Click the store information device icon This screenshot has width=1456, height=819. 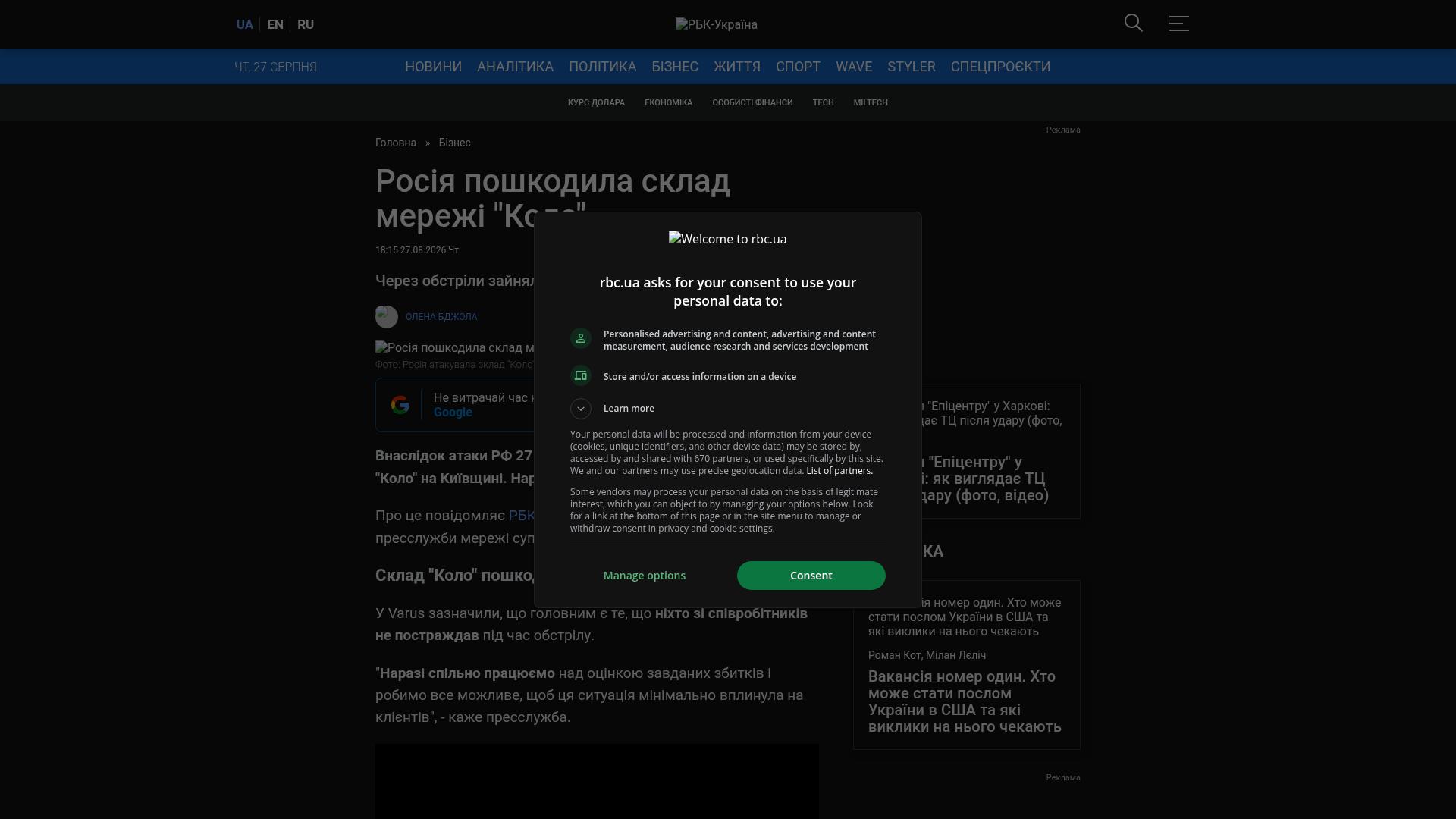click(x=581, y=376)
